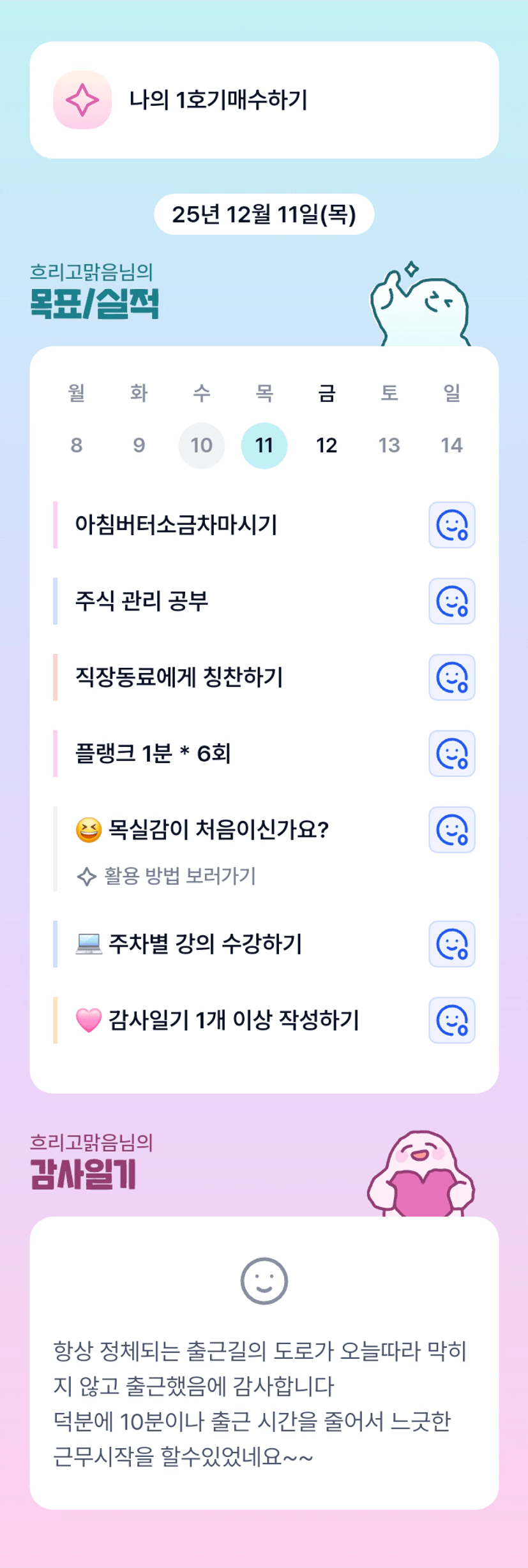
Task: Select Monday the 8th in week calendar
Action: (77, 445)
